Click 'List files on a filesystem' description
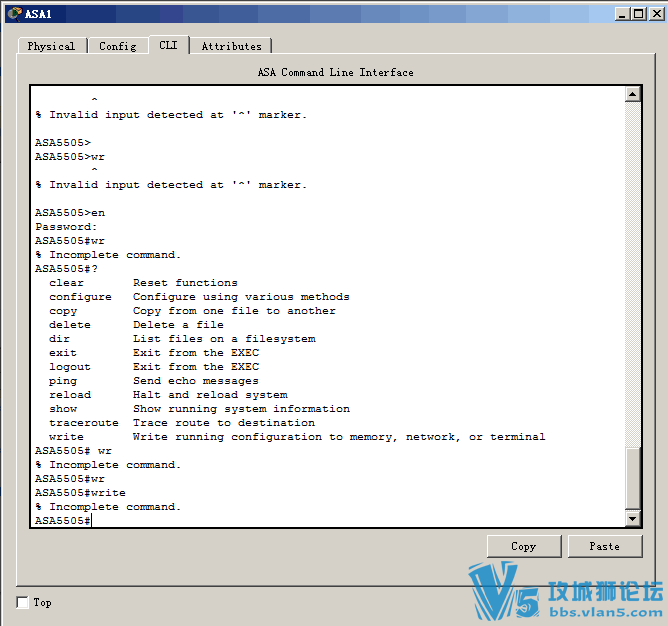The height and width of the screenshot is (626, 668). pos(224,339)
